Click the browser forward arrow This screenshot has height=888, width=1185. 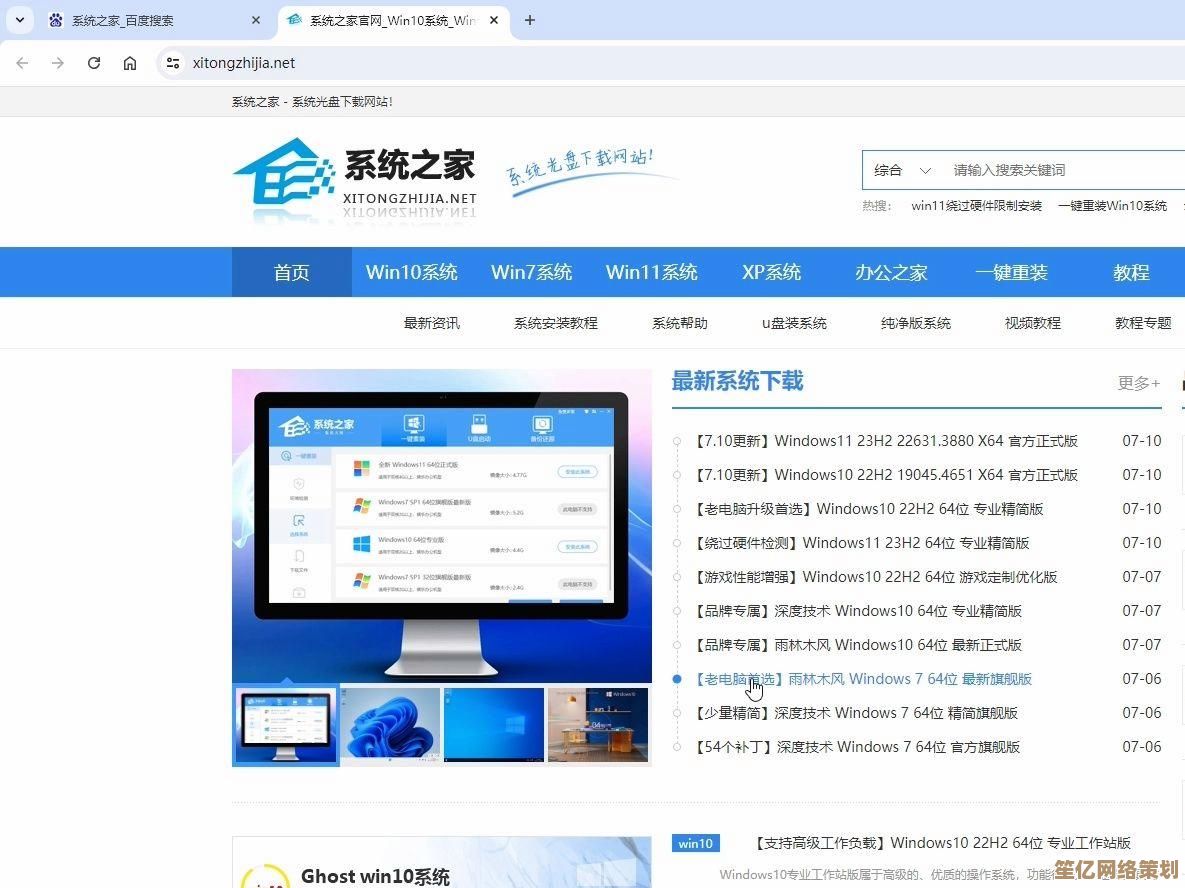(57, 63)
